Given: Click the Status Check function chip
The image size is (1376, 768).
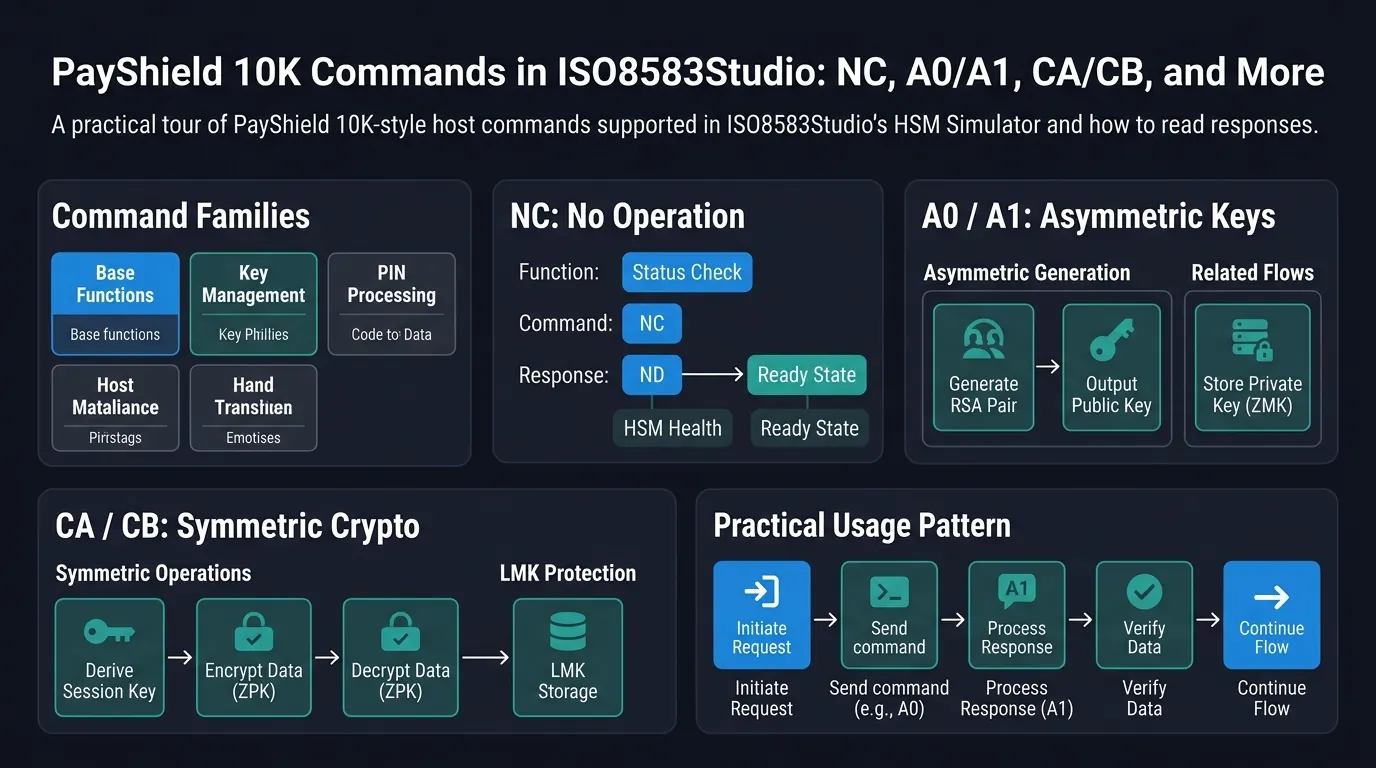Looking at the screenshot, I should pos(687,272).
